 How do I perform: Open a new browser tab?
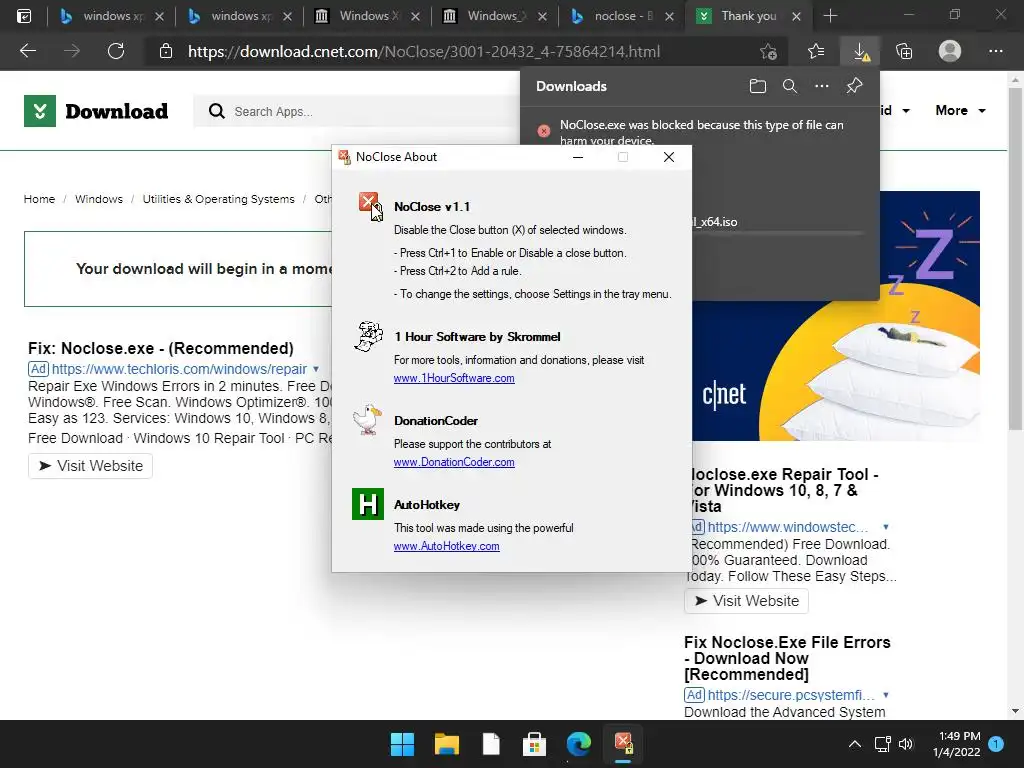830,16
